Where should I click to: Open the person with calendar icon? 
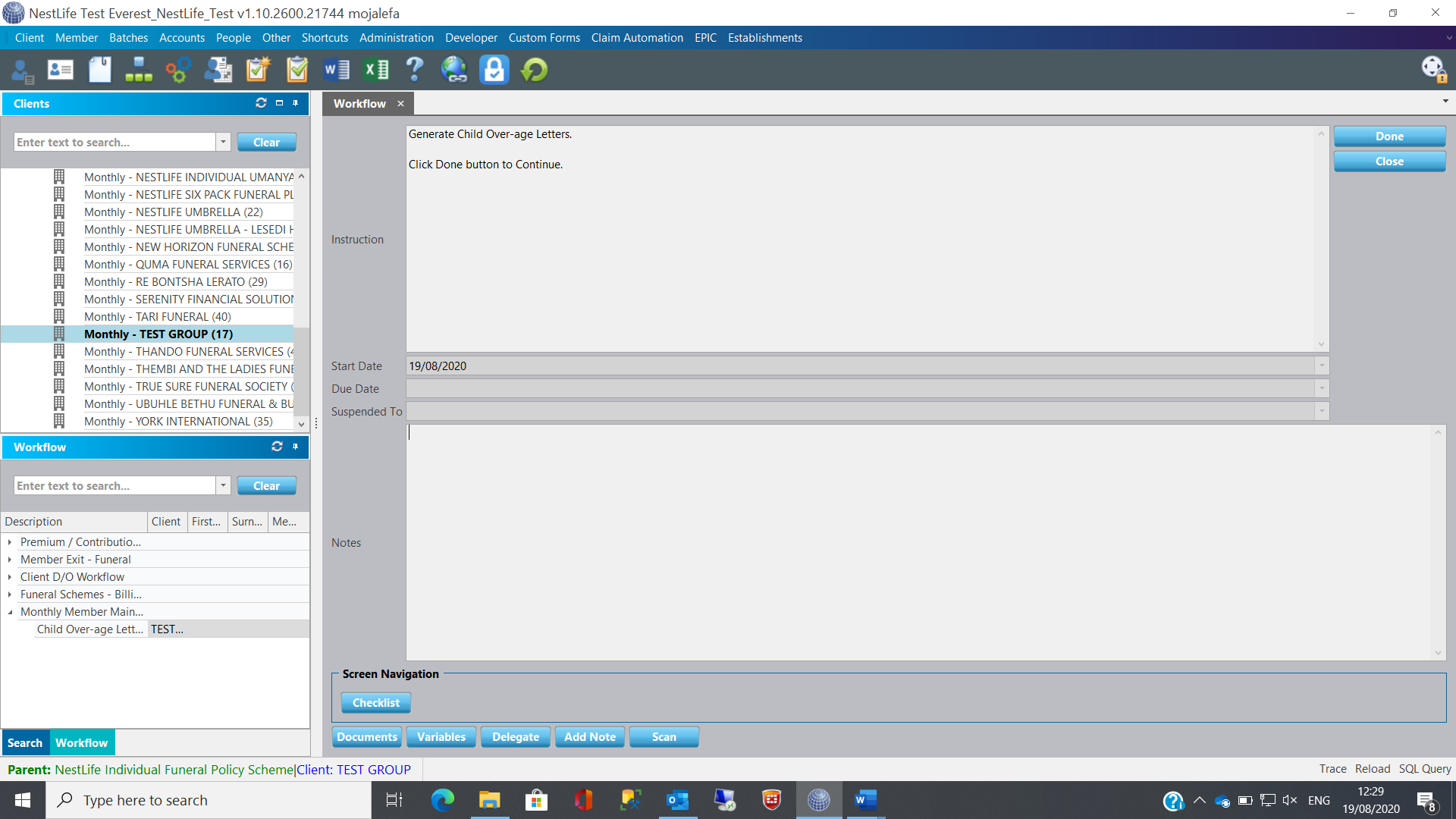[x=218, y=71]
